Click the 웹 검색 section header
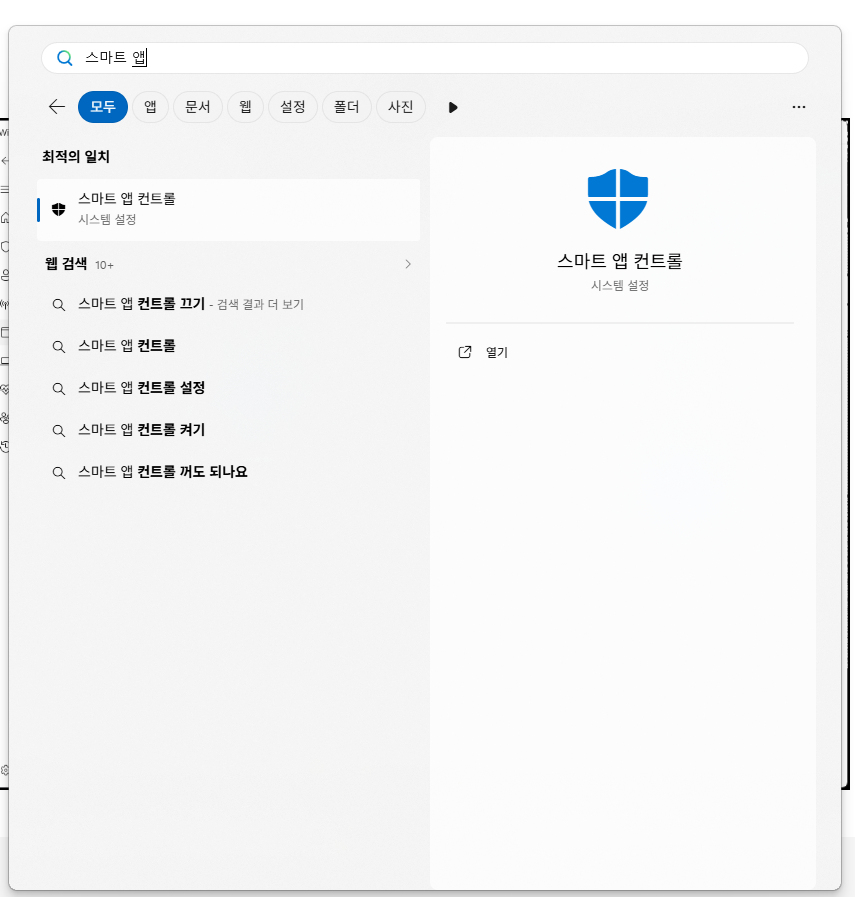This screenshot has height=897, width=855. [66, 264]
